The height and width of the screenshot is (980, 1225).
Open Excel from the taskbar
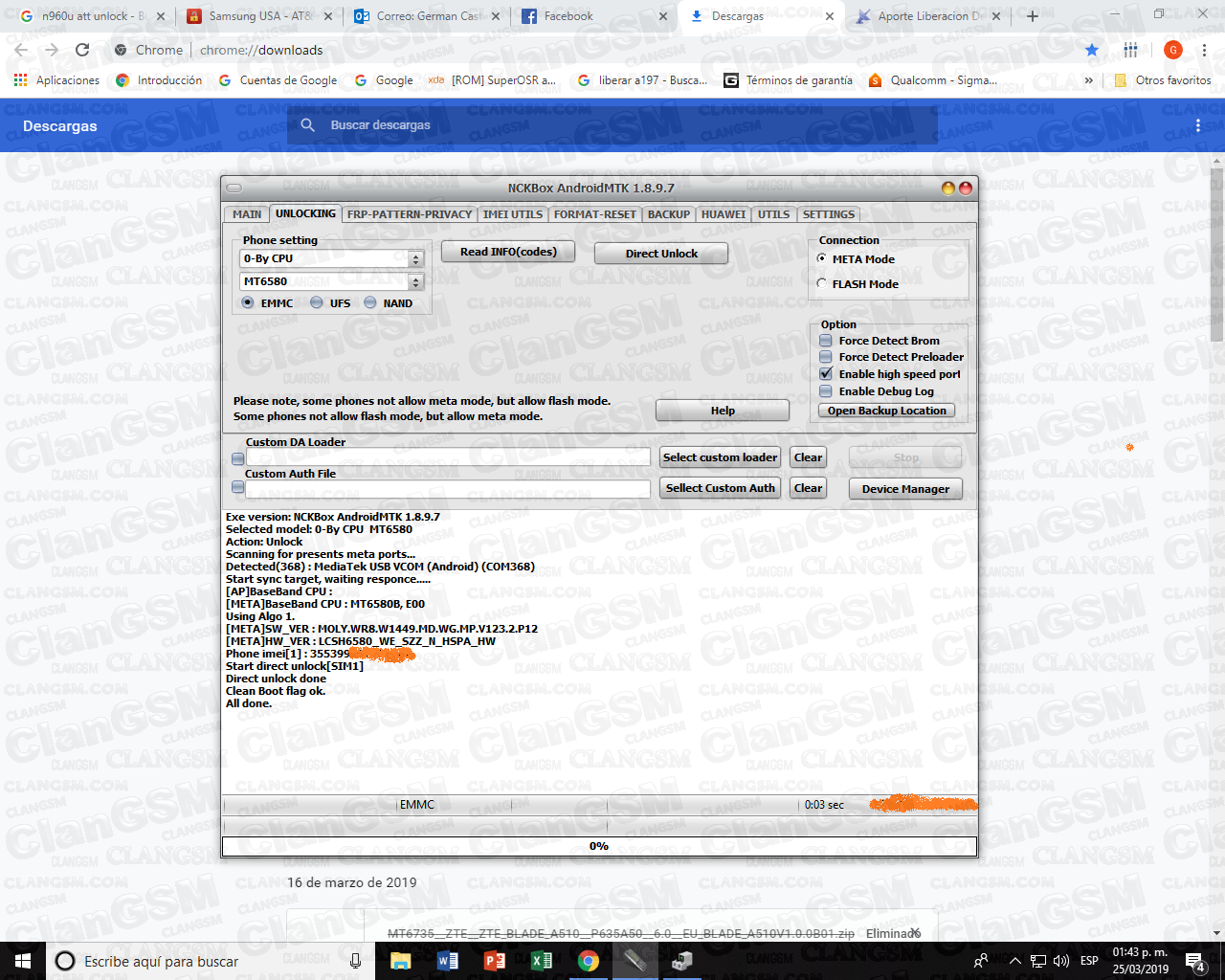[541, 961]
